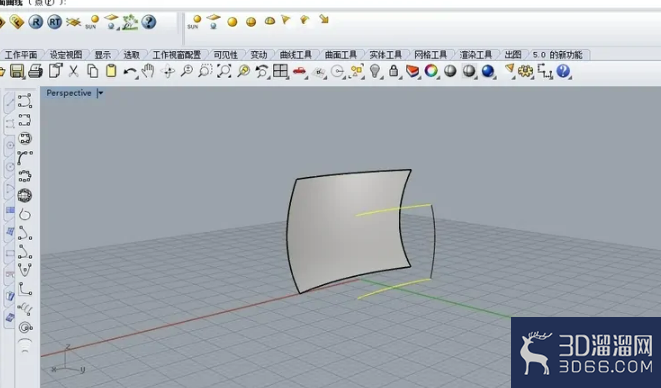Click the four viewports layout icon
The width and height of the screenshot is (661, 388).
pos(280,71)
